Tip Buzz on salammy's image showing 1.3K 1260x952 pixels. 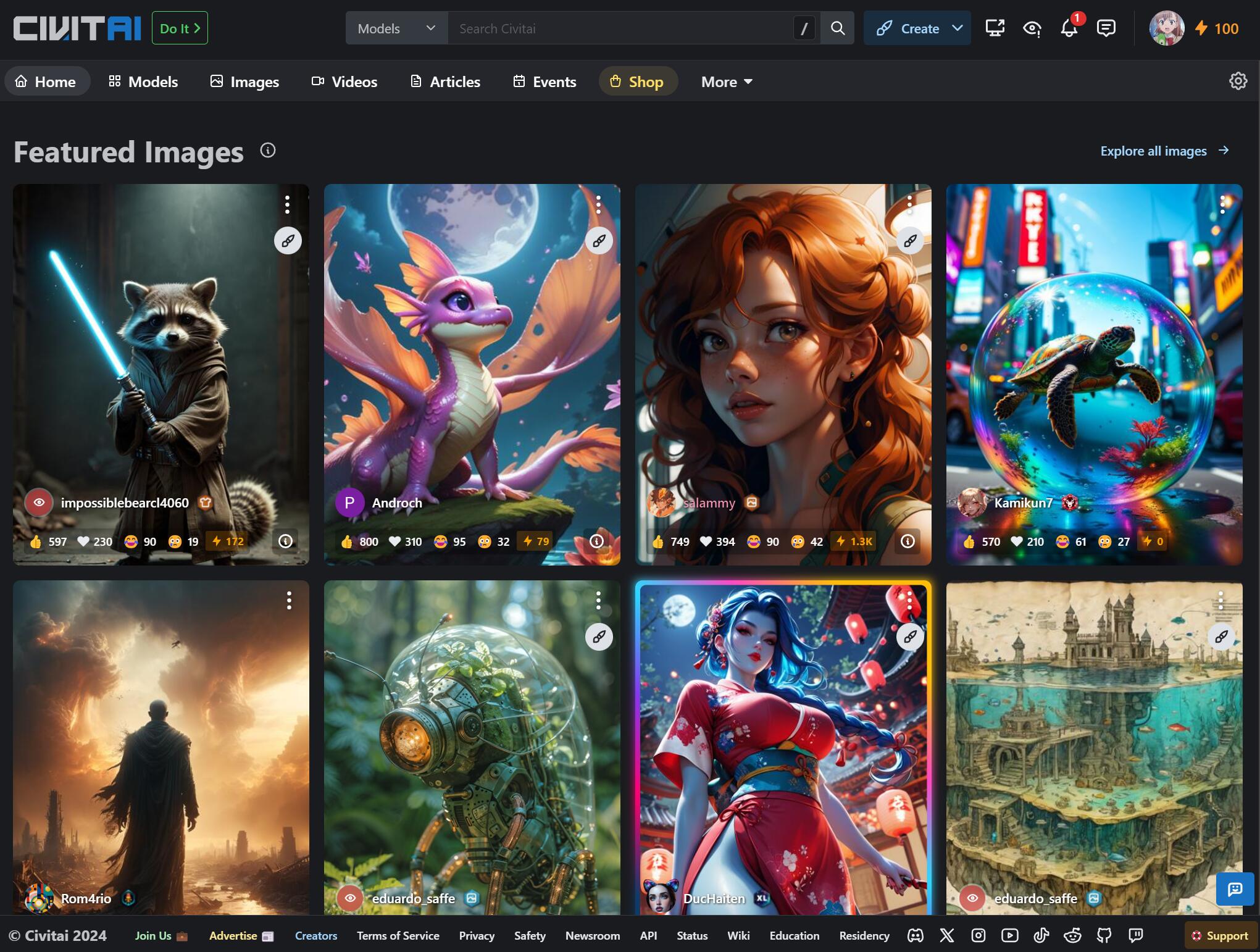(853, 541)
